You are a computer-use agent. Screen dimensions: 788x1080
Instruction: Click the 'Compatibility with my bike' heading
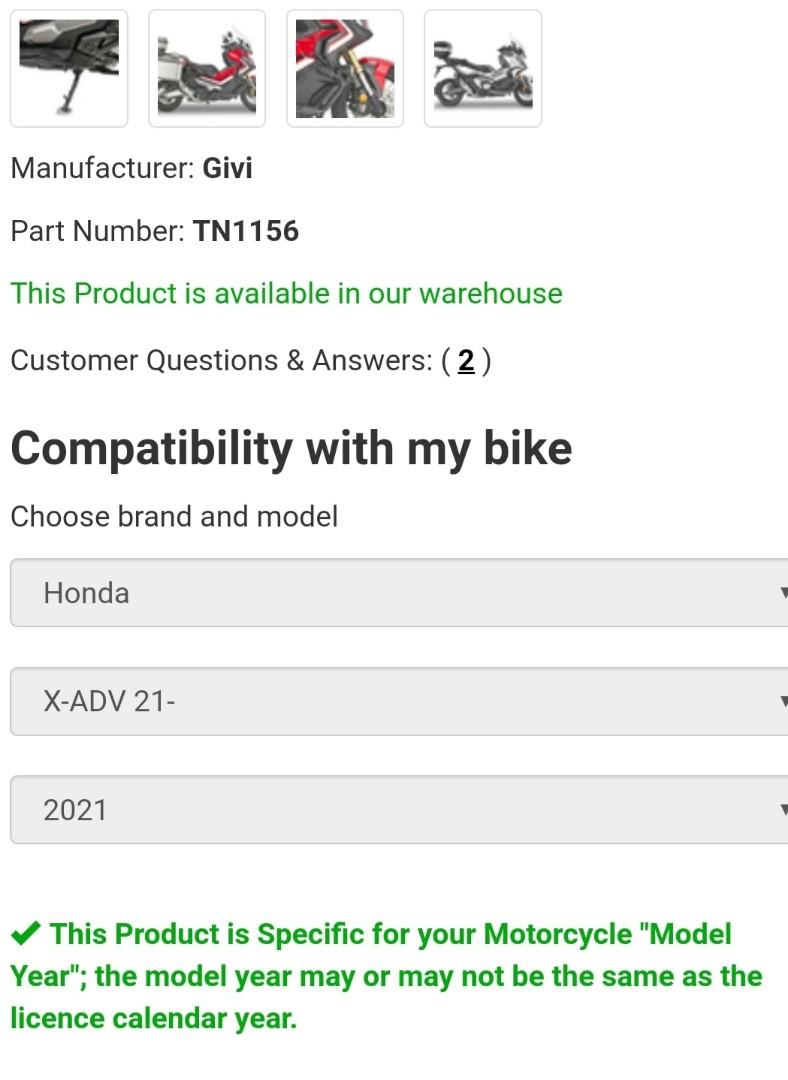[291, 448]
